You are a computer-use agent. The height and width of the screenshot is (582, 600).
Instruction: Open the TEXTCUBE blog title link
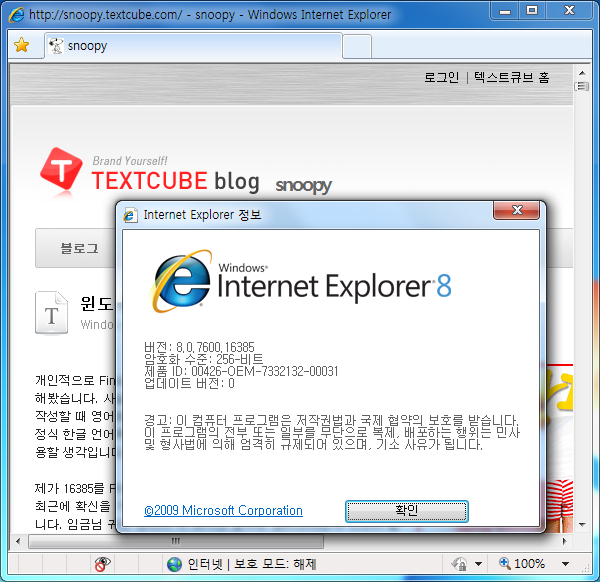pos(175,181)
